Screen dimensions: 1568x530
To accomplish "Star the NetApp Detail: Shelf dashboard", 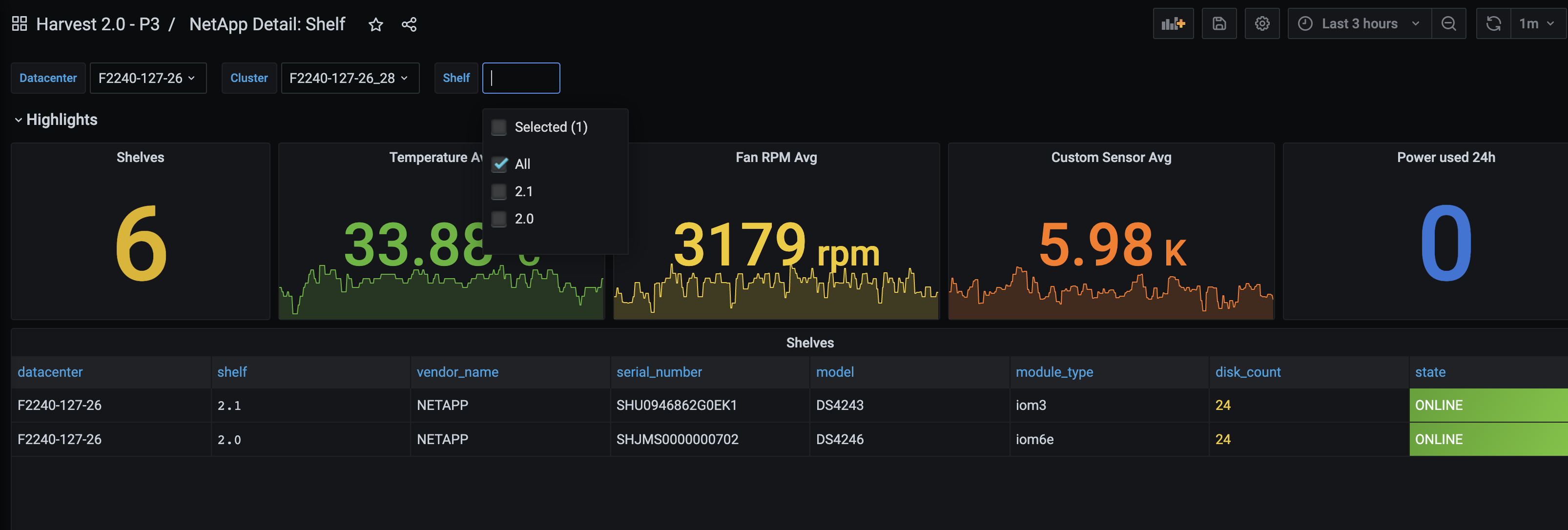I will point(375,24).
